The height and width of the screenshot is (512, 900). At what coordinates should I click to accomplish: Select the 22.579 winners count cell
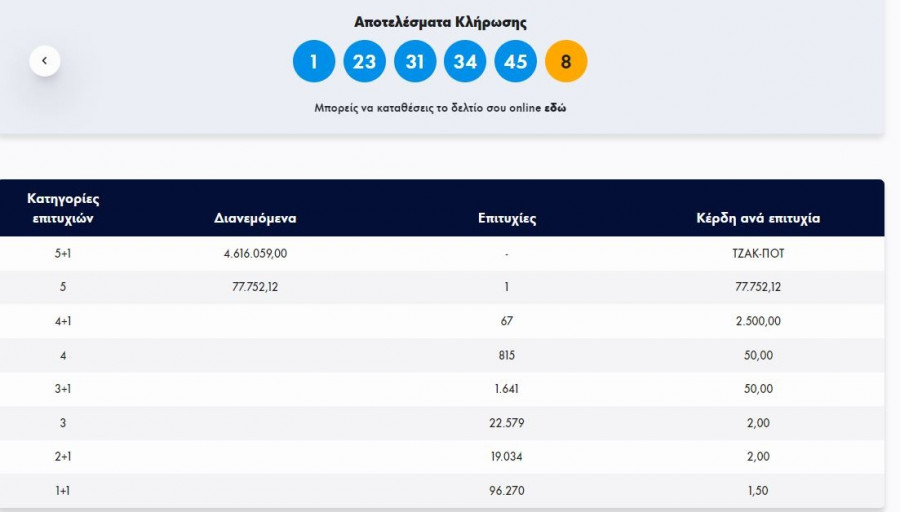pyautogui.click(x=507, y=423)
